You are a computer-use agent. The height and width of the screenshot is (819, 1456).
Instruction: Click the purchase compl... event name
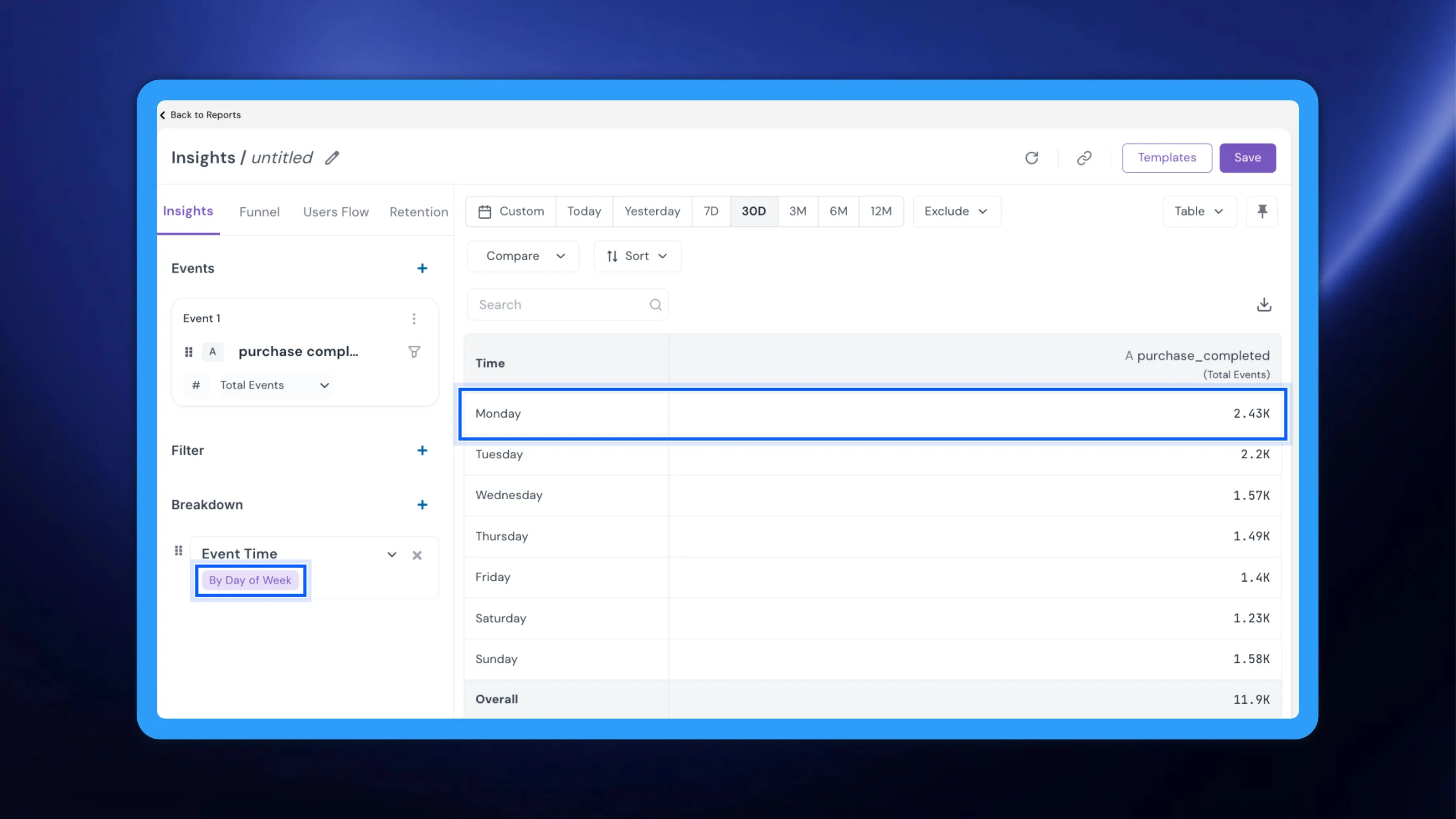(x=298, y=352)
